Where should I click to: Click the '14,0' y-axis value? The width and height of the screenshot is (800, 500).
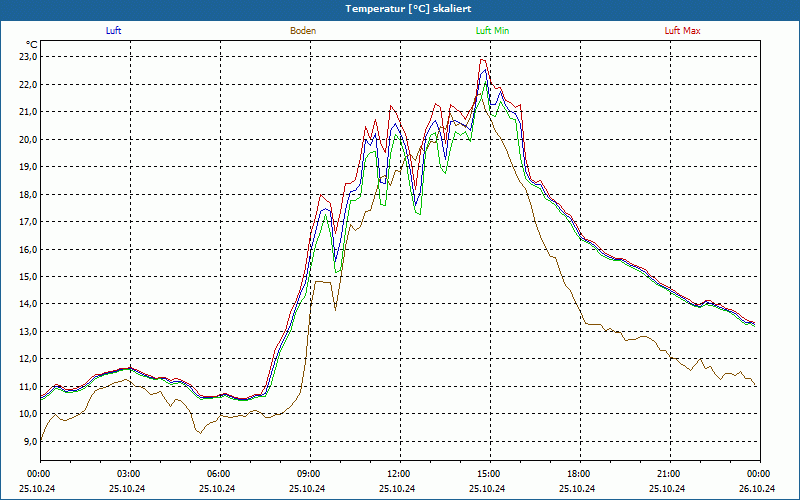coord(29,304)
